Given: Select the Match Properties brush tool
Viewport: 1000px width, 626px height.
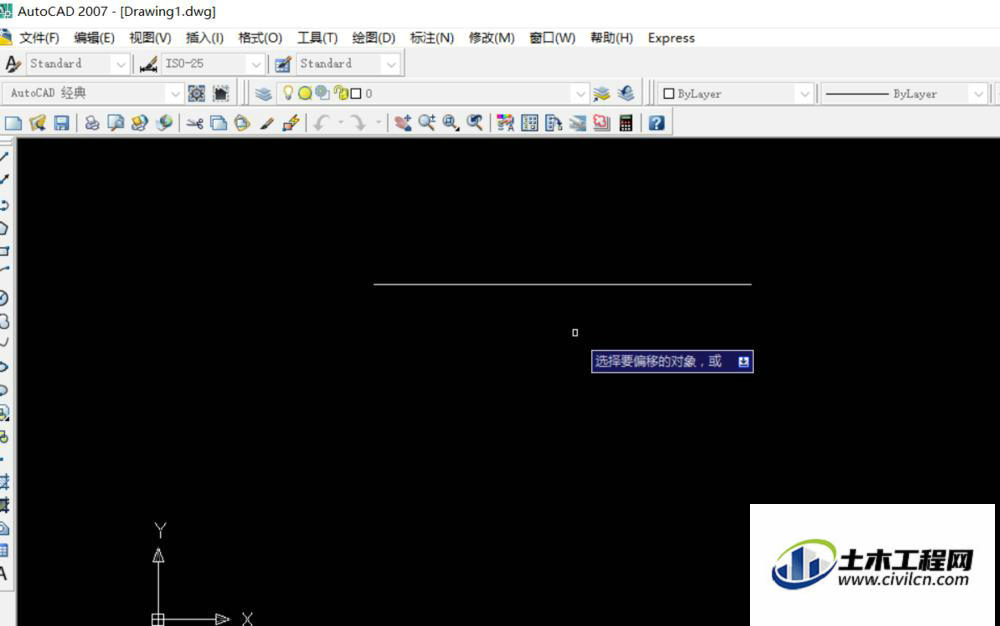Looking at the screenshot, I should pyautogui.click(x=267, y=122).
